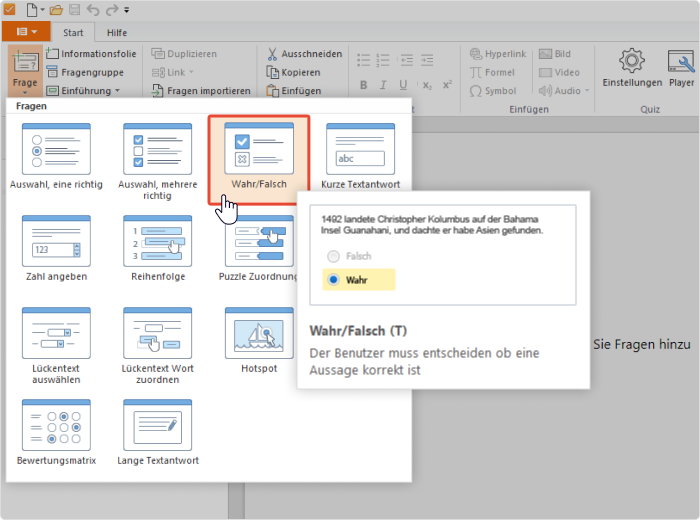
Task: Undo the last action
Action: (93, 9)
